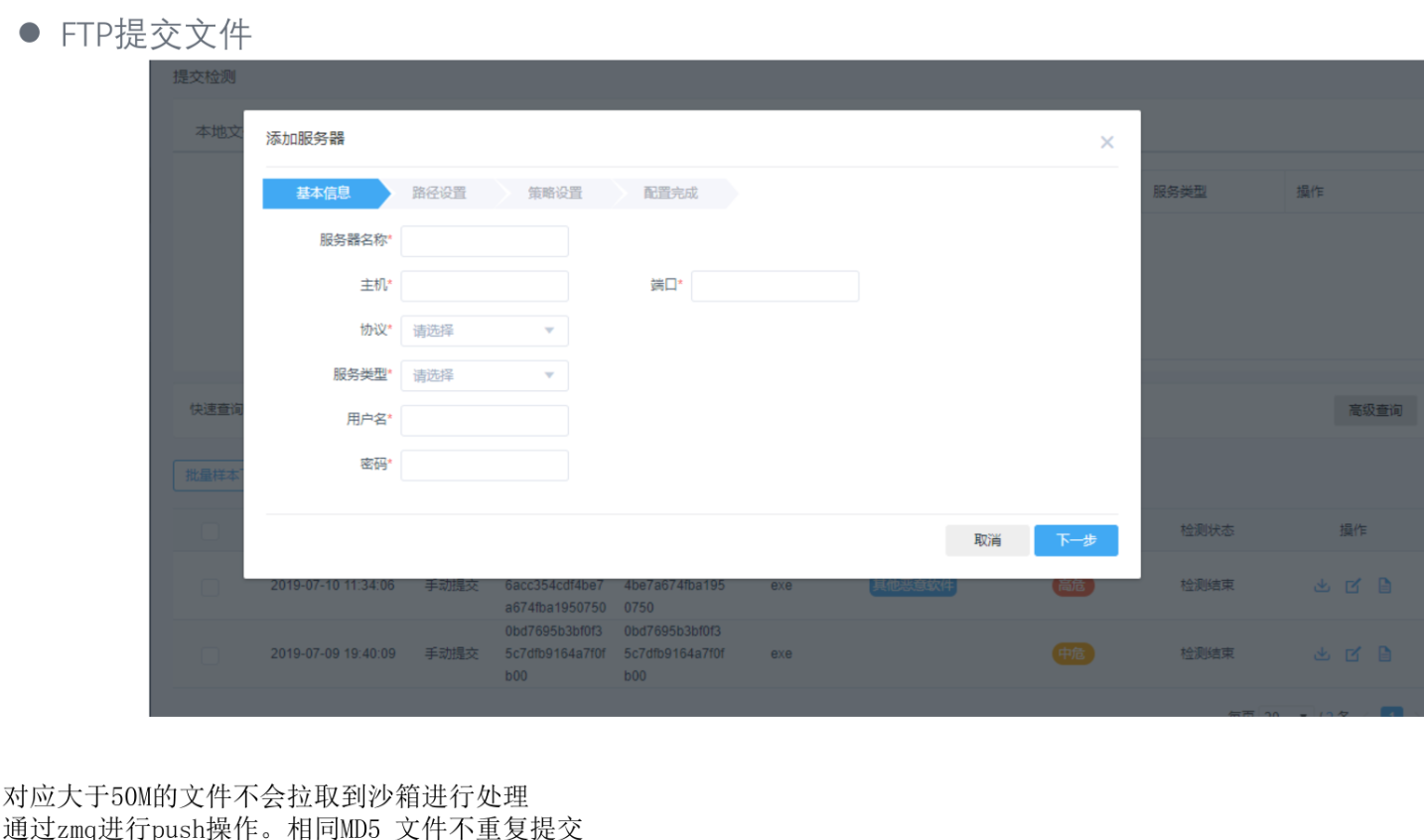Open the 协议 dropdown
Image resolution: width=1424 pixels, height=840 pixels.
[485, 331]
